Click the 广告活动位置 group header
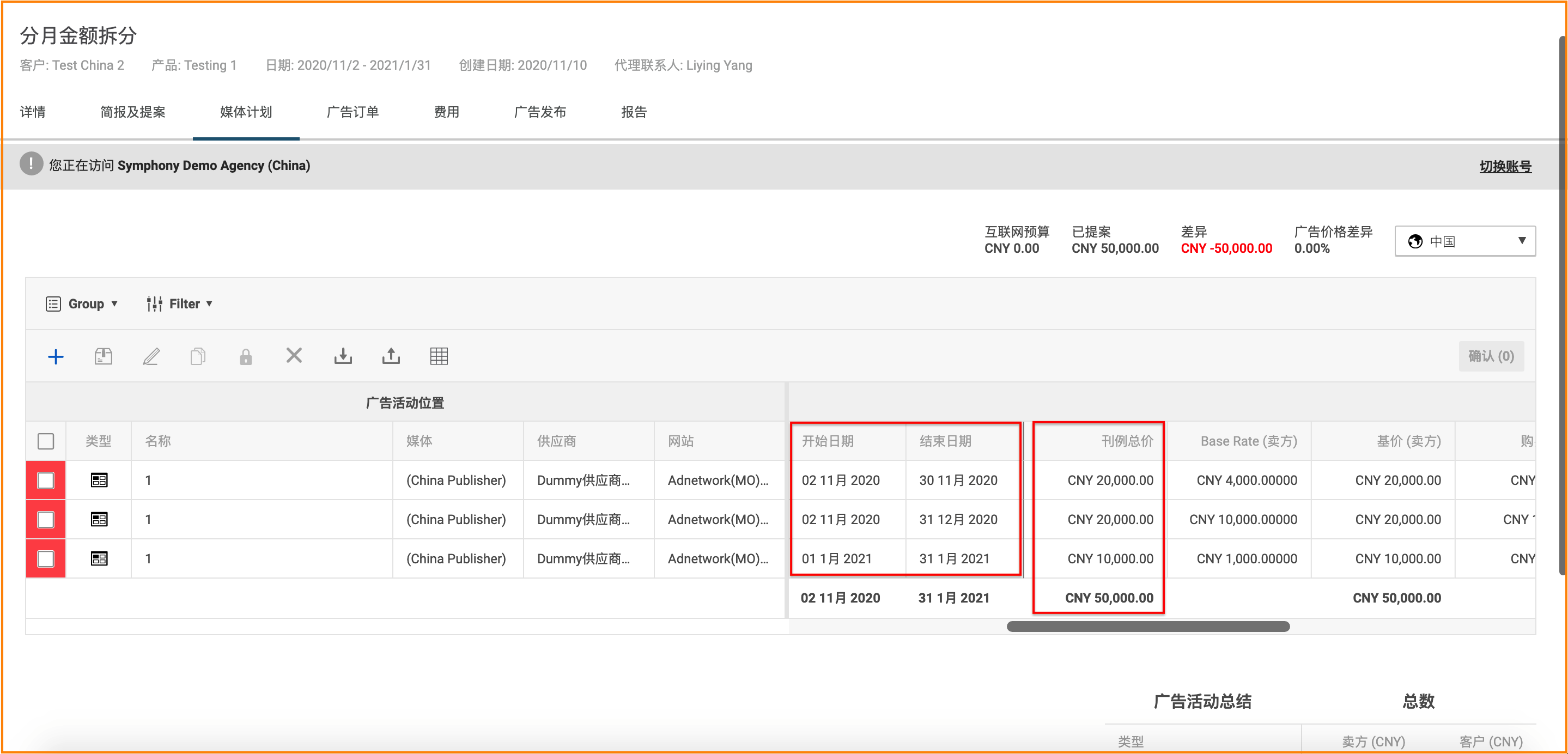 (405, 403)
